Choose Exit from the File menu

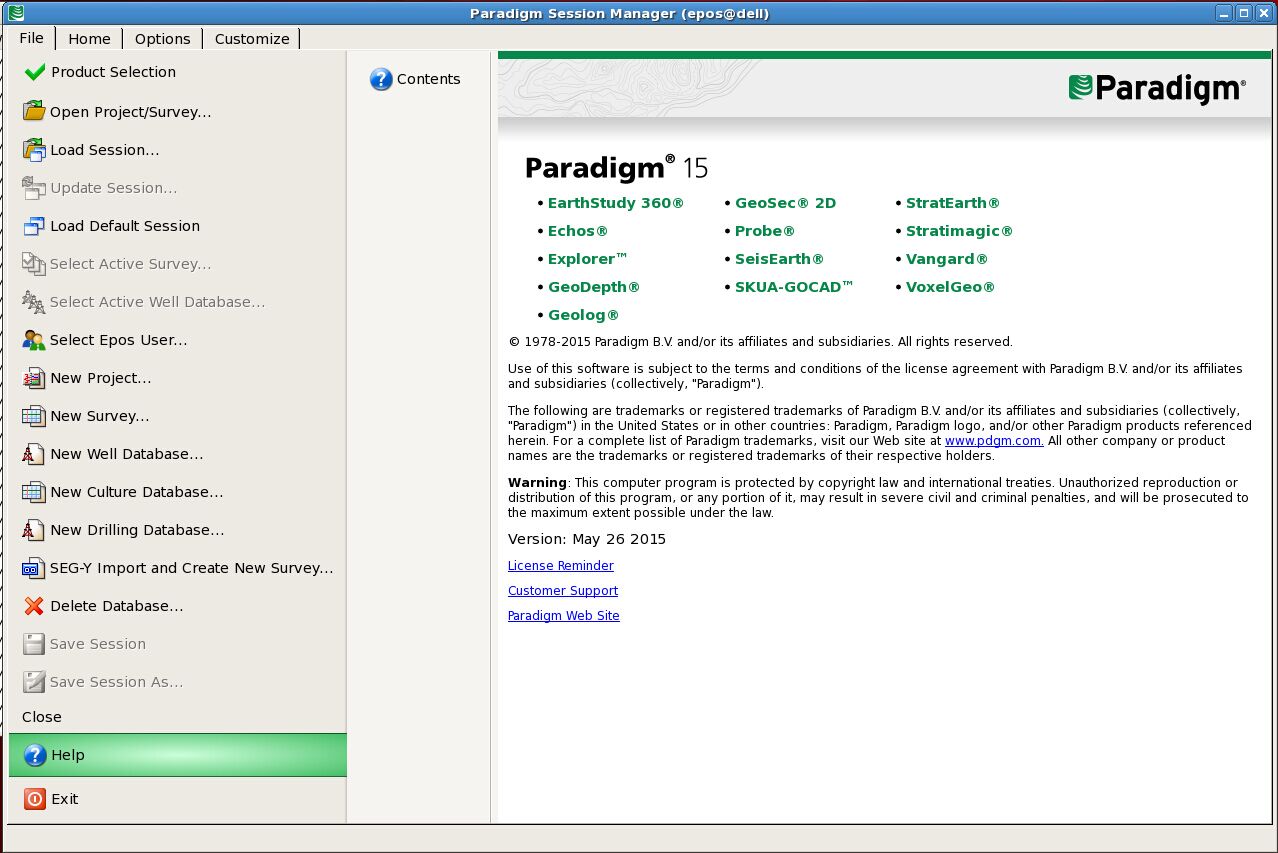[178, 799]
